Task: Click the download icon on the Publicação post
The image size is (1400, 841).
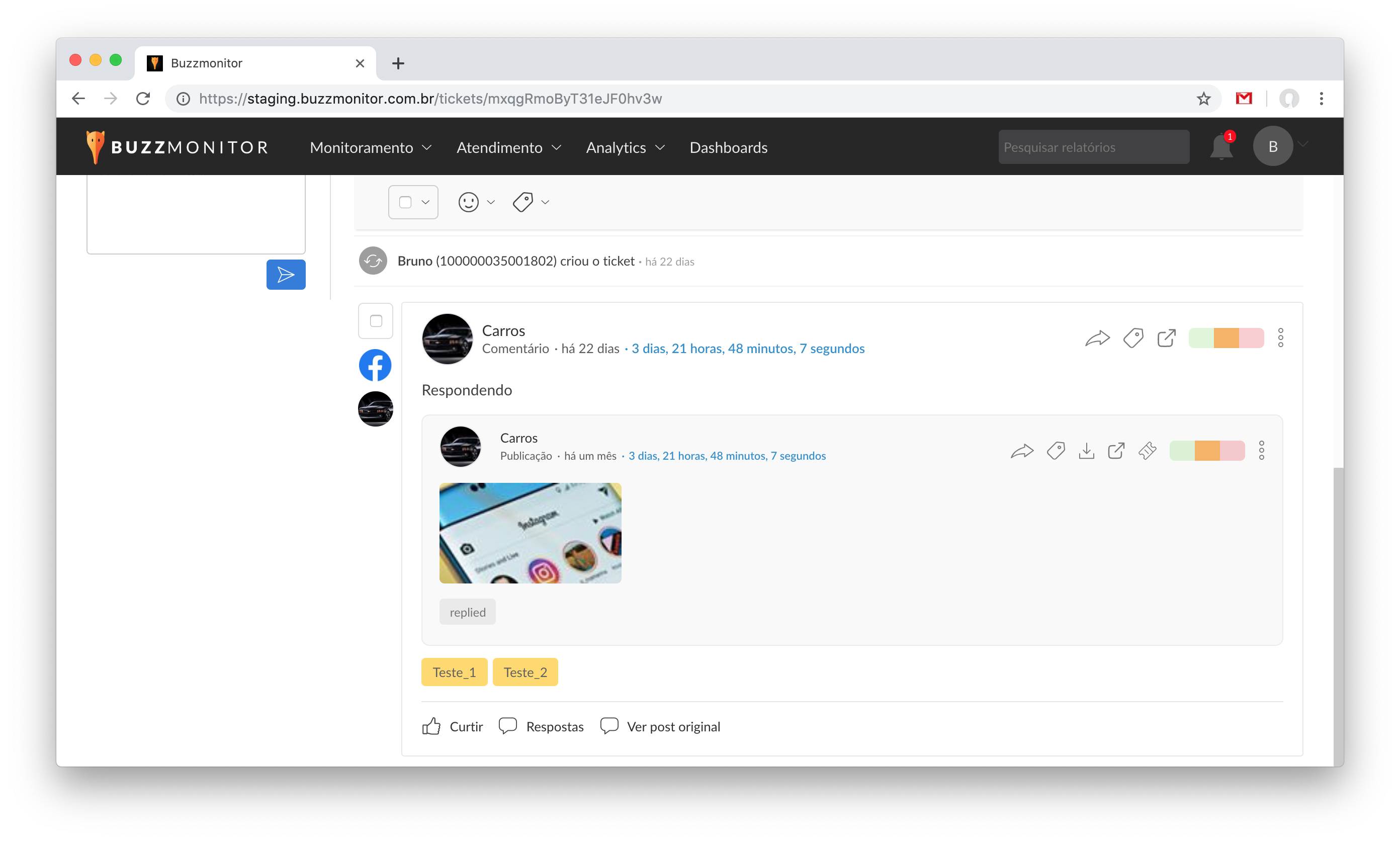Action: (x=1086, y=451)
